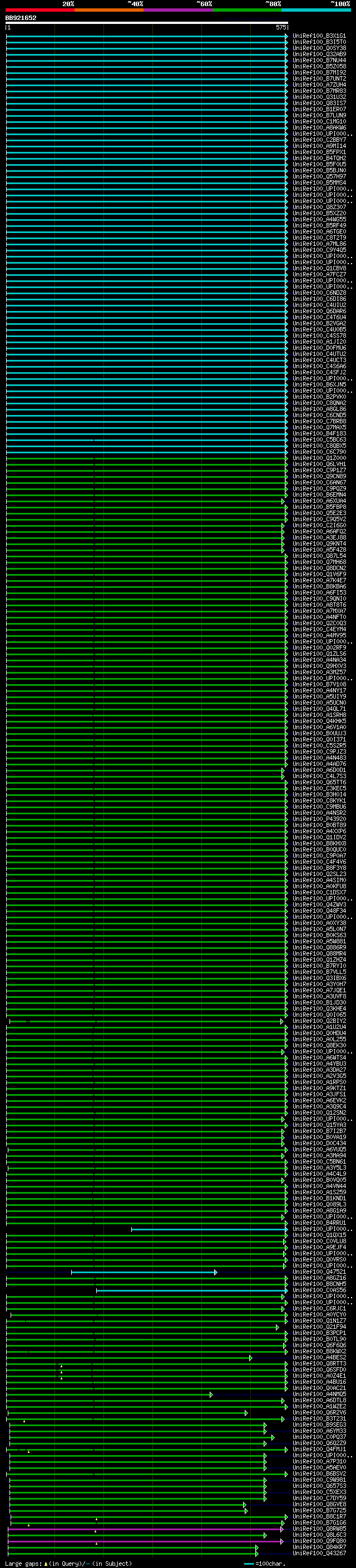Open hit UniRef100_Q8L6C3
The image size is (356, 1568).
pos(319,1535)
